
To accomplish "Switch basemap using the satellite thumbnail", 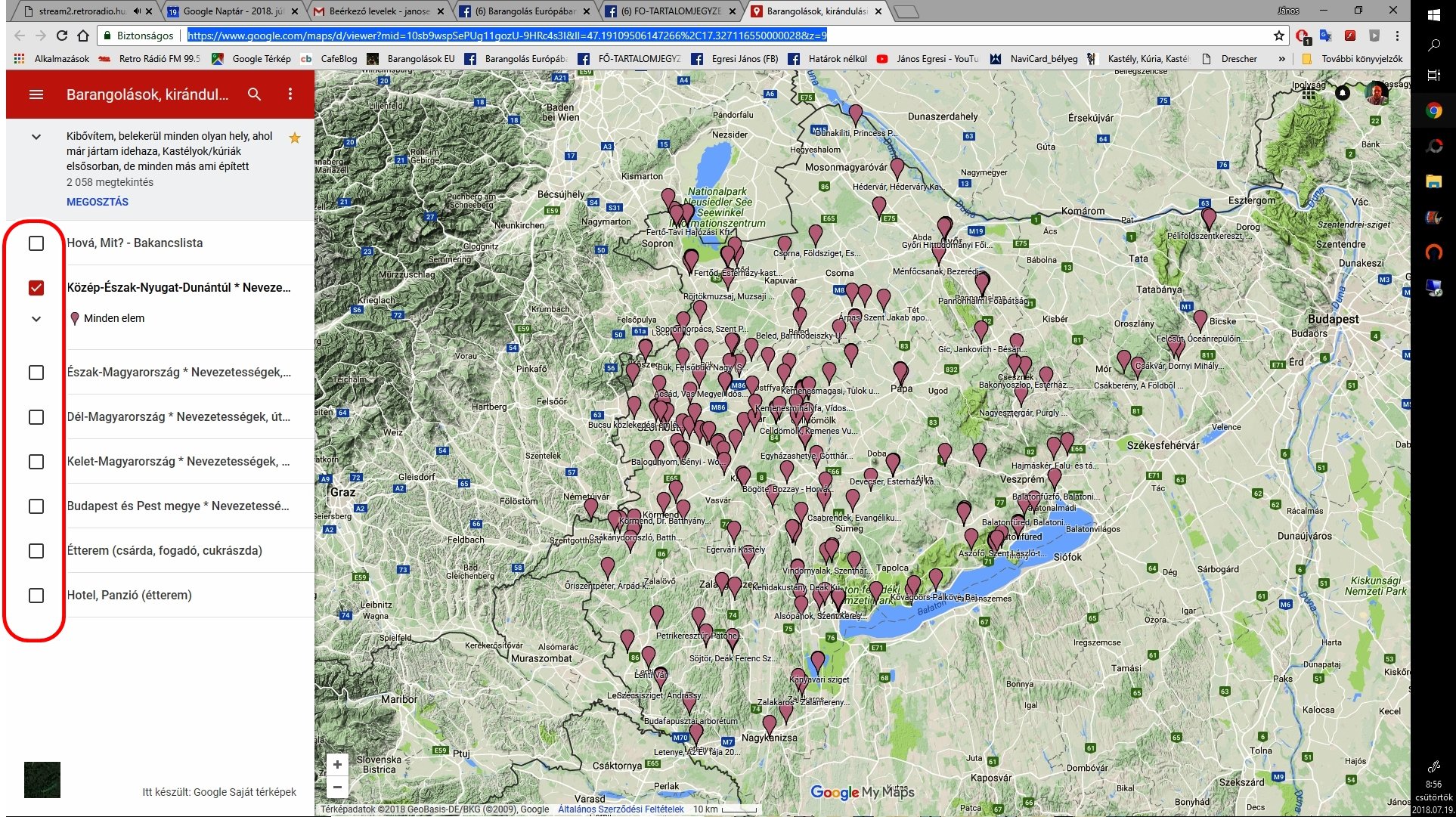I will [x=42, y=780].
